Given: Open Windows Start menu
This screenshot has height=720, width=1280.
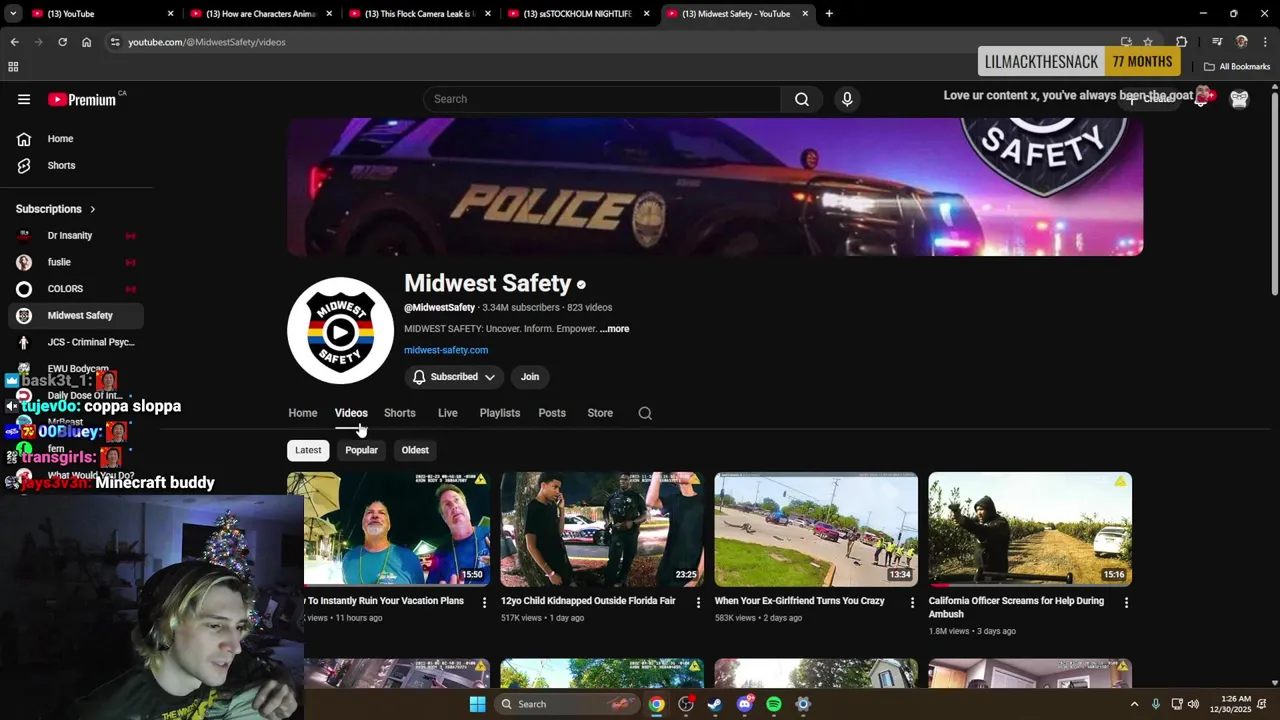Looking at the screenshot, I should pyautogui.click(x=478, y=704).
